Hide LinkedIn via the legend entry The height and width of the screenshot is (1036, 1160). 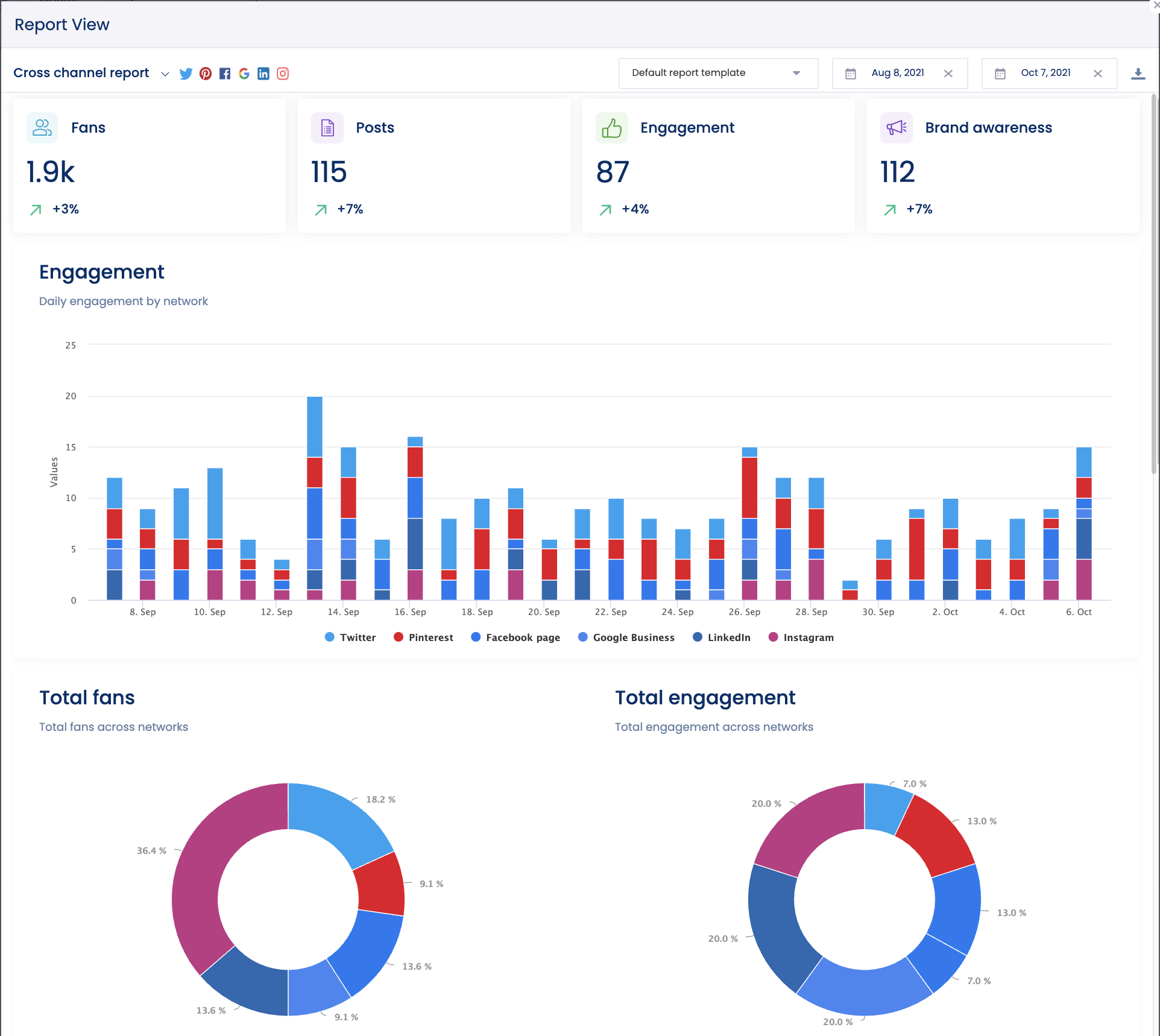pos(721,637)
